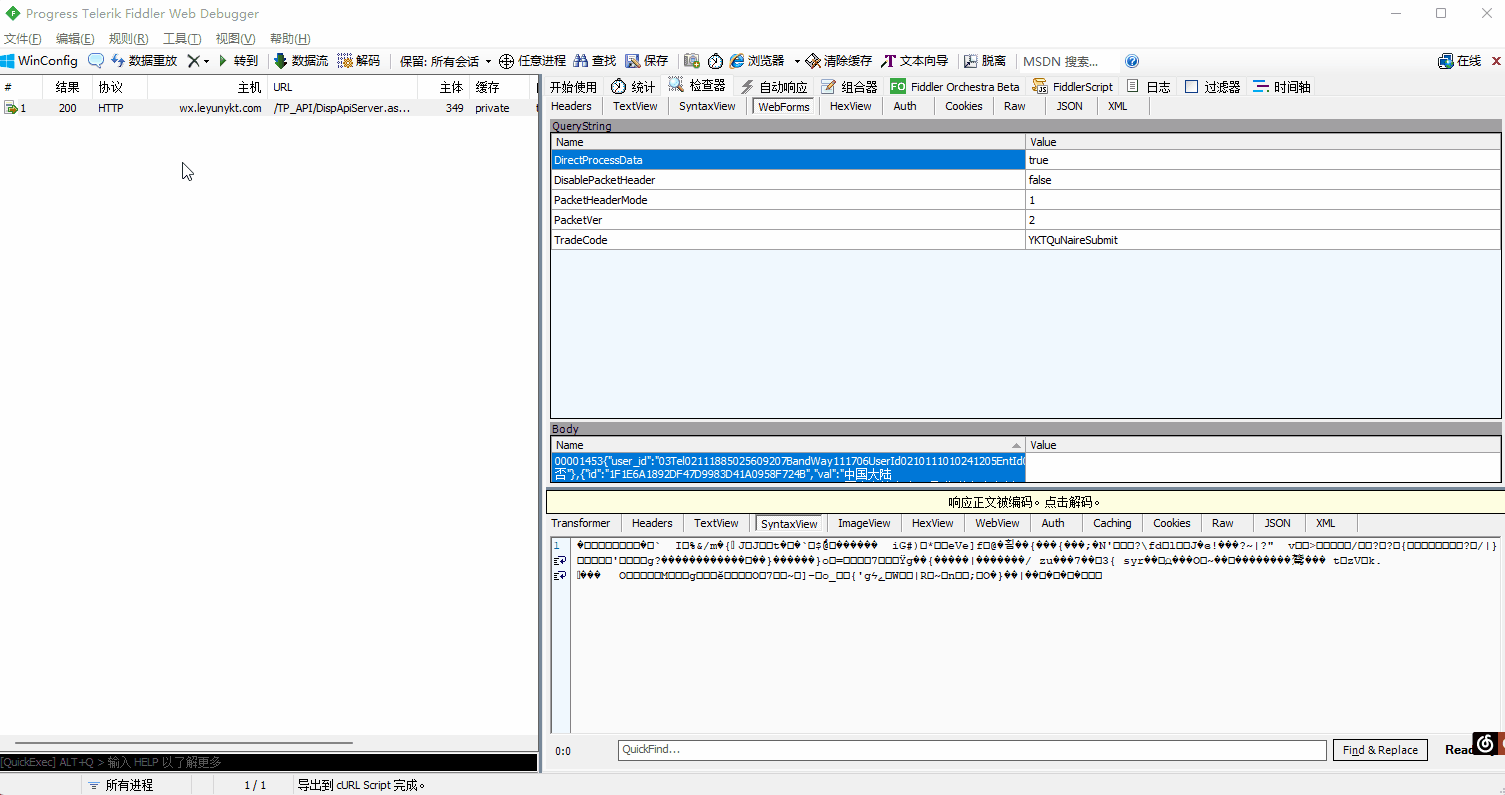Switch to the HexView request tab

click(x=850, y=106)
